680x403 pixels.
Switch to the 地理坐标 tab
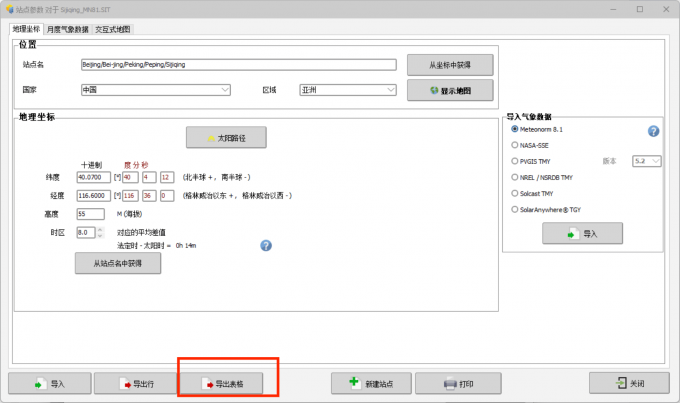[26, 29]
